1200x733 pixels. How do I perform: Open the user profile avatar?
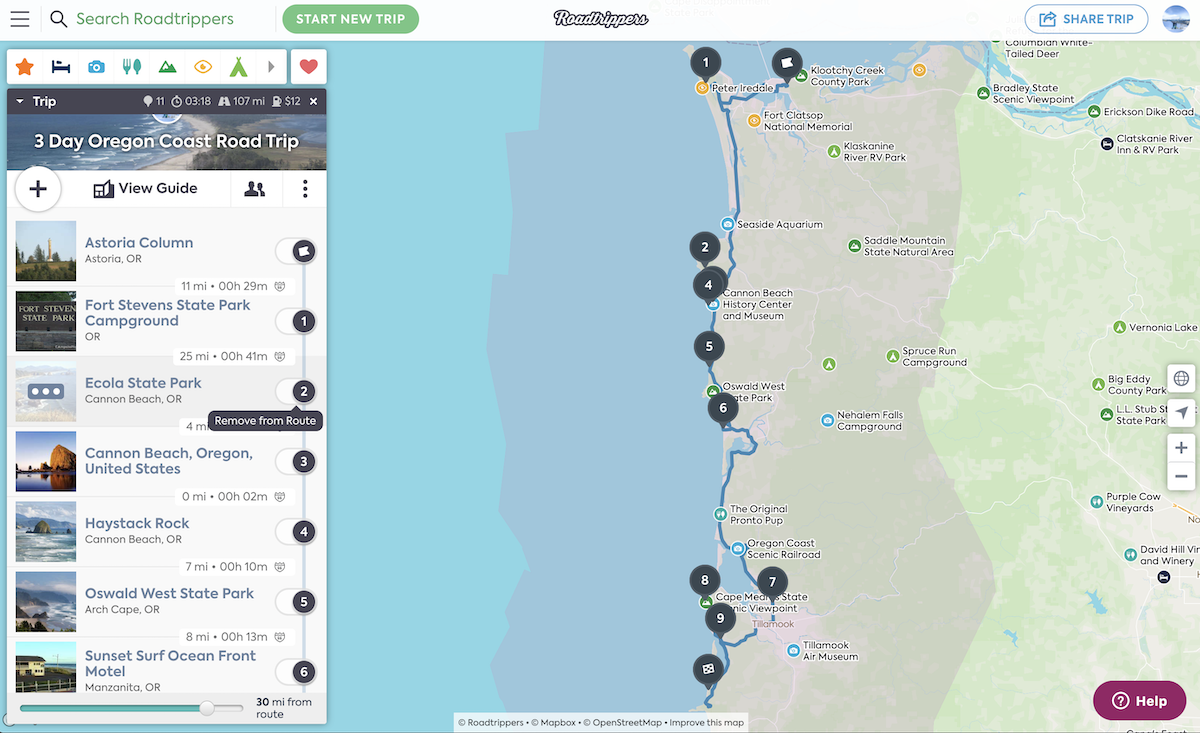(1176, 19)
